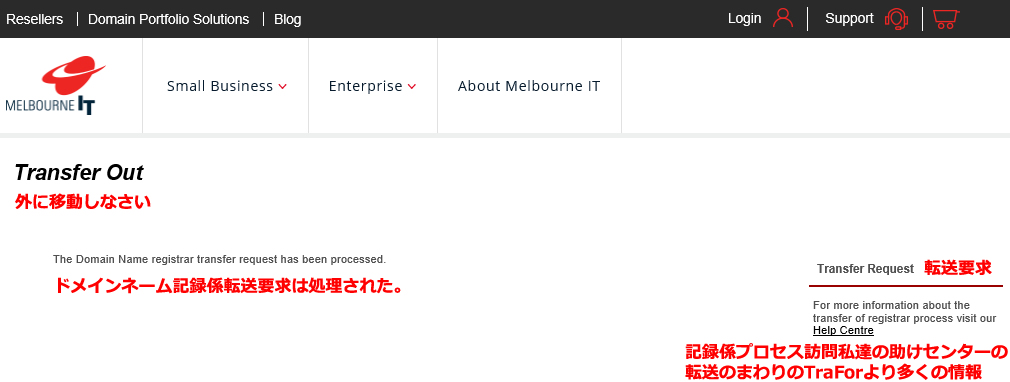Click the Support text link
Image resolution: width=1010 pixels, height=382 pixels.
click(849, 19)
